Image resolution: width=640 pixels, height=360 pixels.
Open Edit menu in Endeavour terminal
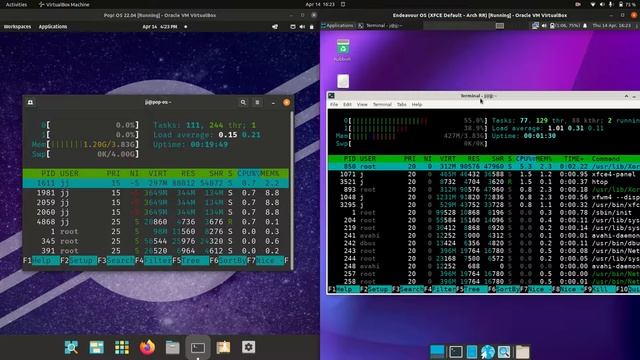tap(347, 104)
